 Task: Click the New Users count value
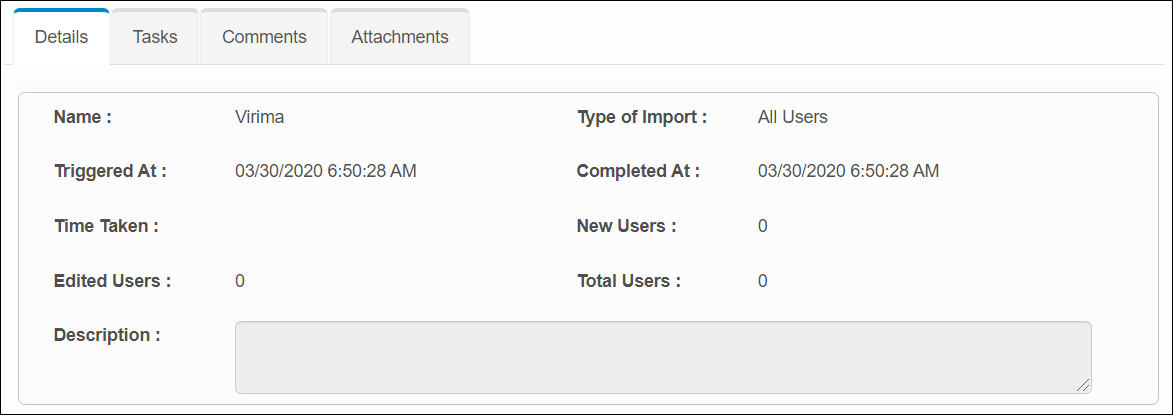[x=762, y=226]
